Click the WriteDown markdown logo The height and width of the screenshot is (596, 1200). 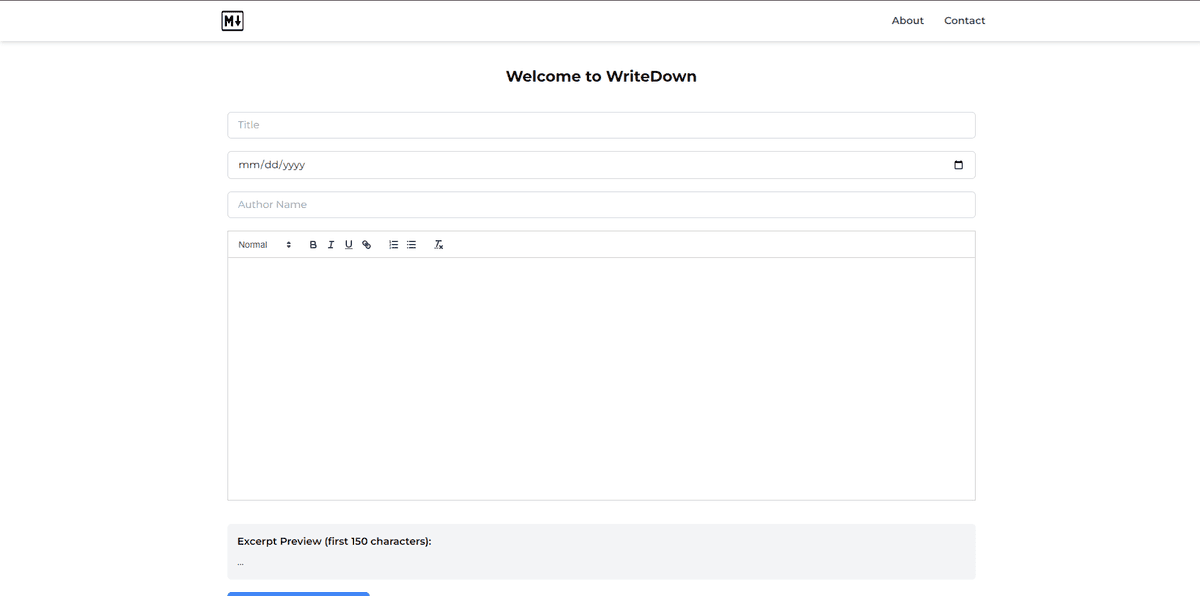tap(233, 20)
